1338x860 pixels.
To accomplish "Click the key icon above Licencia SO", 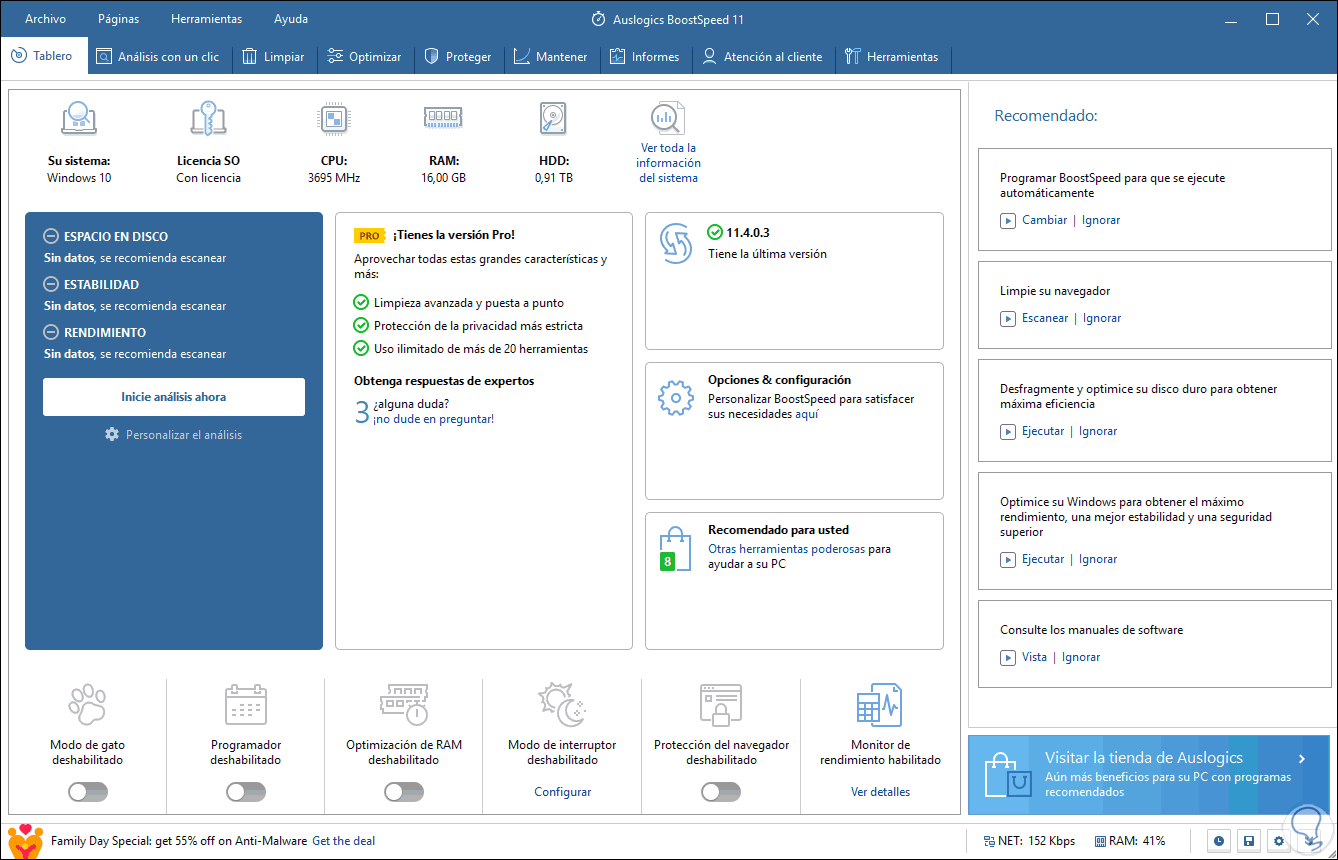I will click(x=208, y=119).
